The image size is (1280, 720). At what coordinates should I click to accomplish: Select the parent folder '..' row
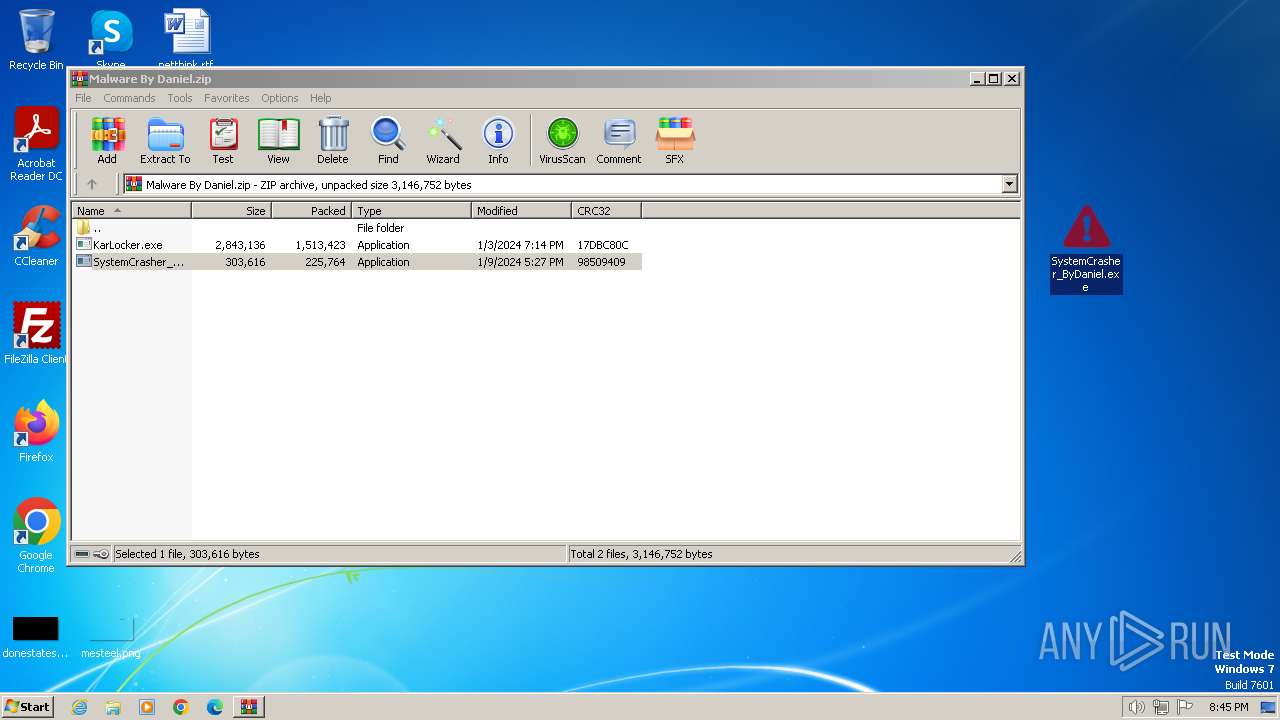pos(357,228)
